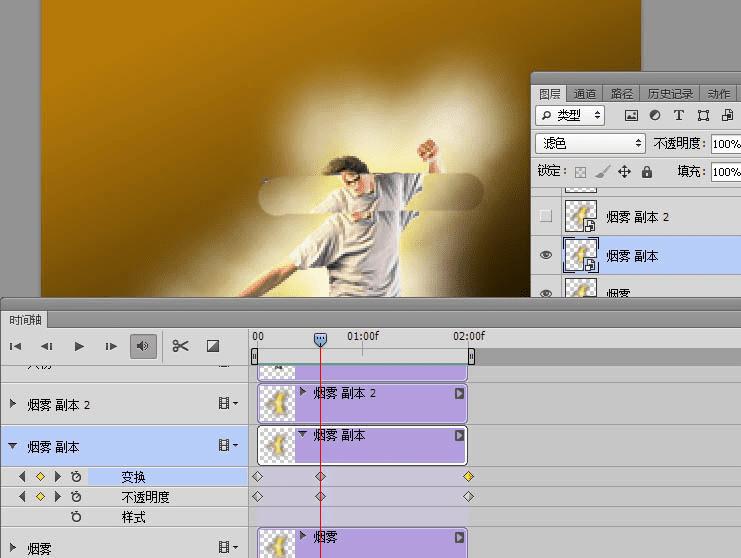The image size is (741, 558).
Task: Open blend mode dropdown 滤色
Action: (x=590, y=143)
